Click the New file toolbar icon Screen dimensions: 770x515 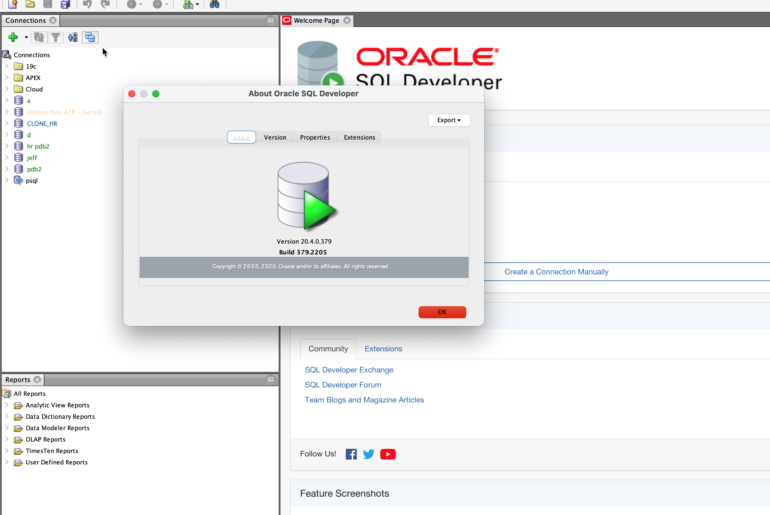click(13, 4)
